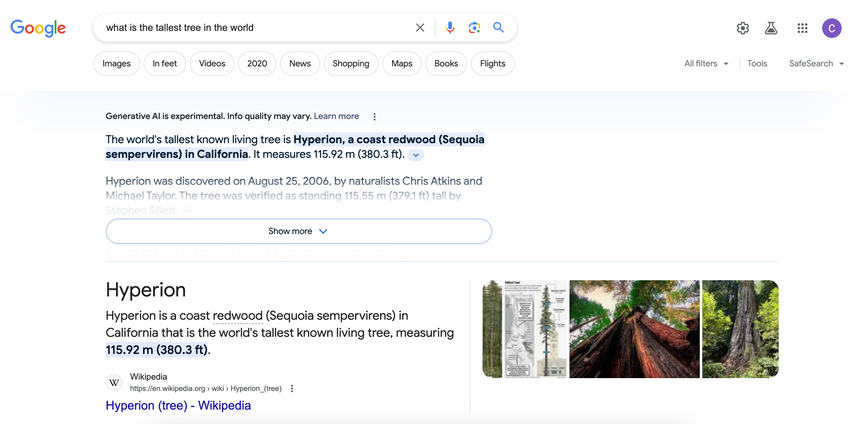This screenshot has height=424, width=856.
Task: Expand the AI answer with Show more
Action: pyautogui.click(x=299, y=231)
